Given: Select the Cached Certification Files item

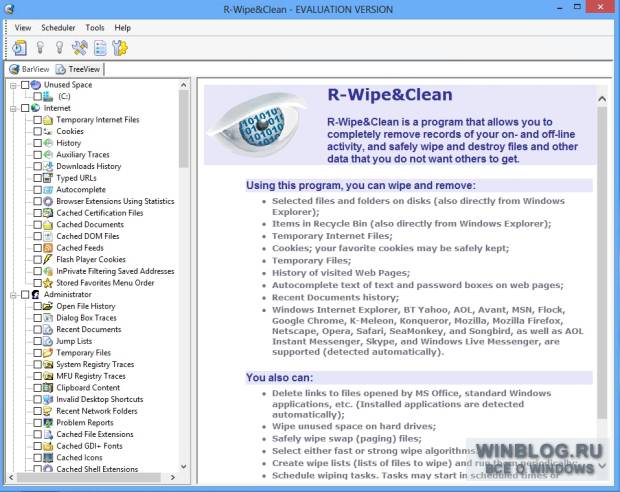Looking at the screenshot, I should click(100, 213).
